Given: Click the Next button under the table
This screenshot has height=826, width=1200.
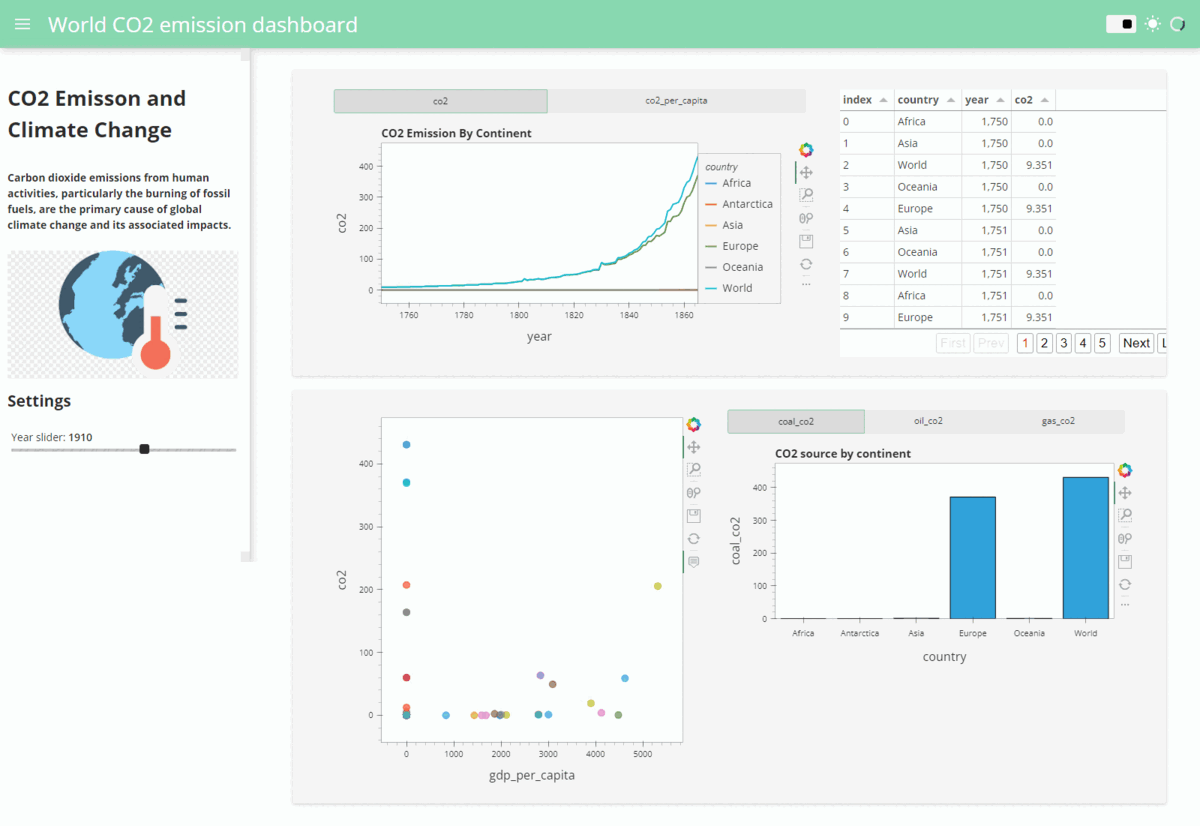Looking at the screenshot, I should 1135,342.
